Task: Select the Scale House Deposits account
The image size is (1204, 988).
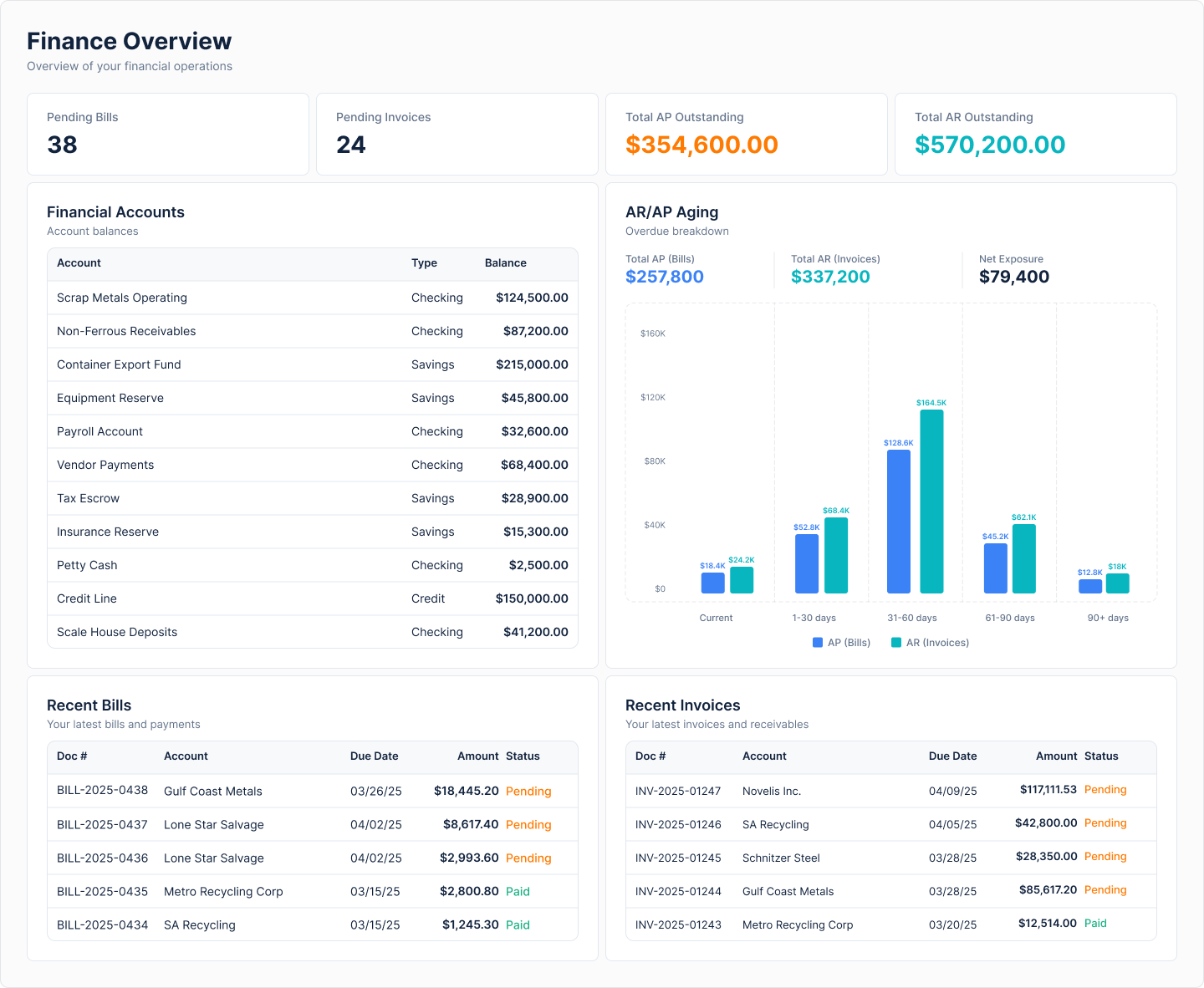Action: (x=313, y=632)
